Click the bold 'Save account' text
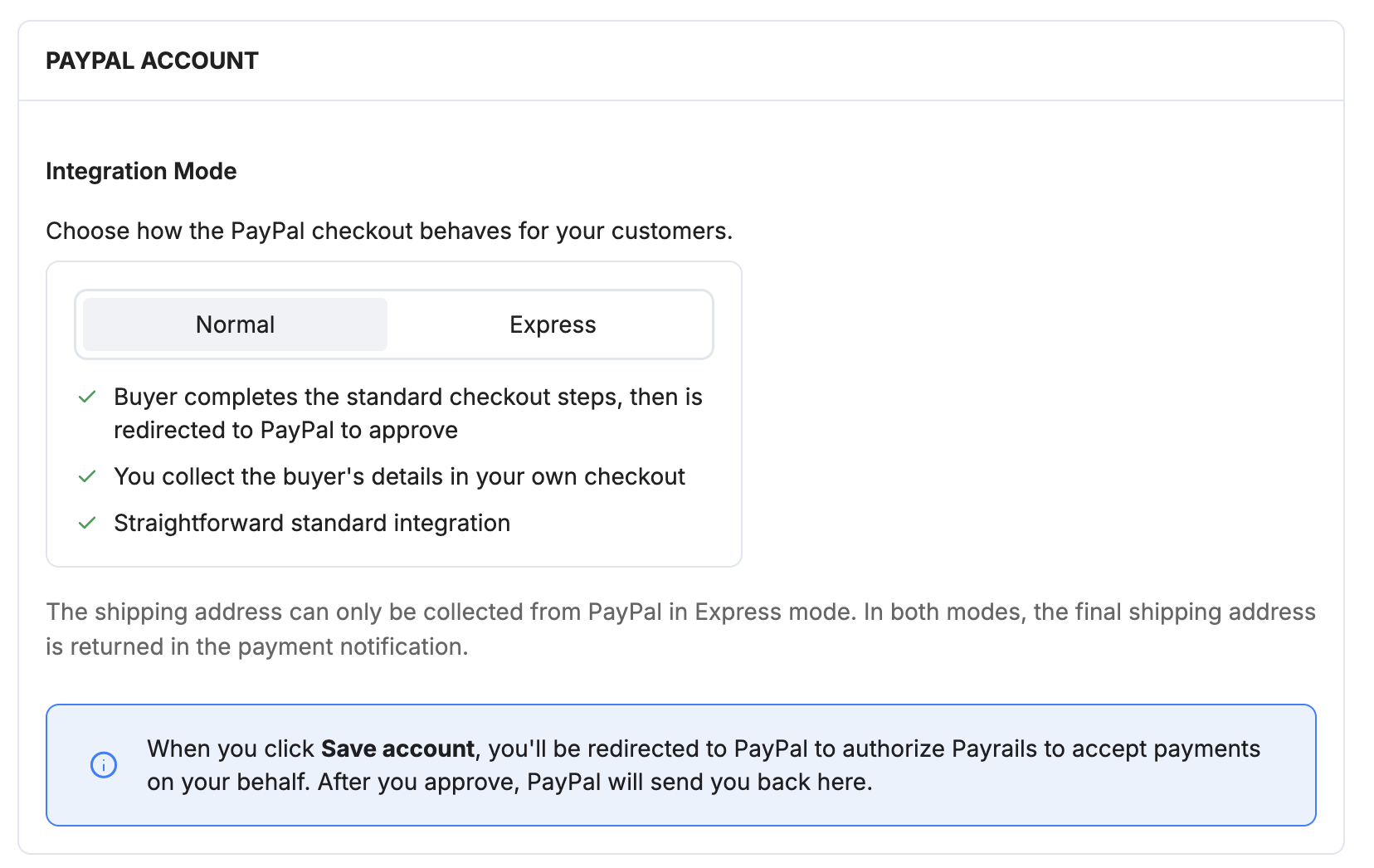The image size is (1374, 868). pos(398,749)
